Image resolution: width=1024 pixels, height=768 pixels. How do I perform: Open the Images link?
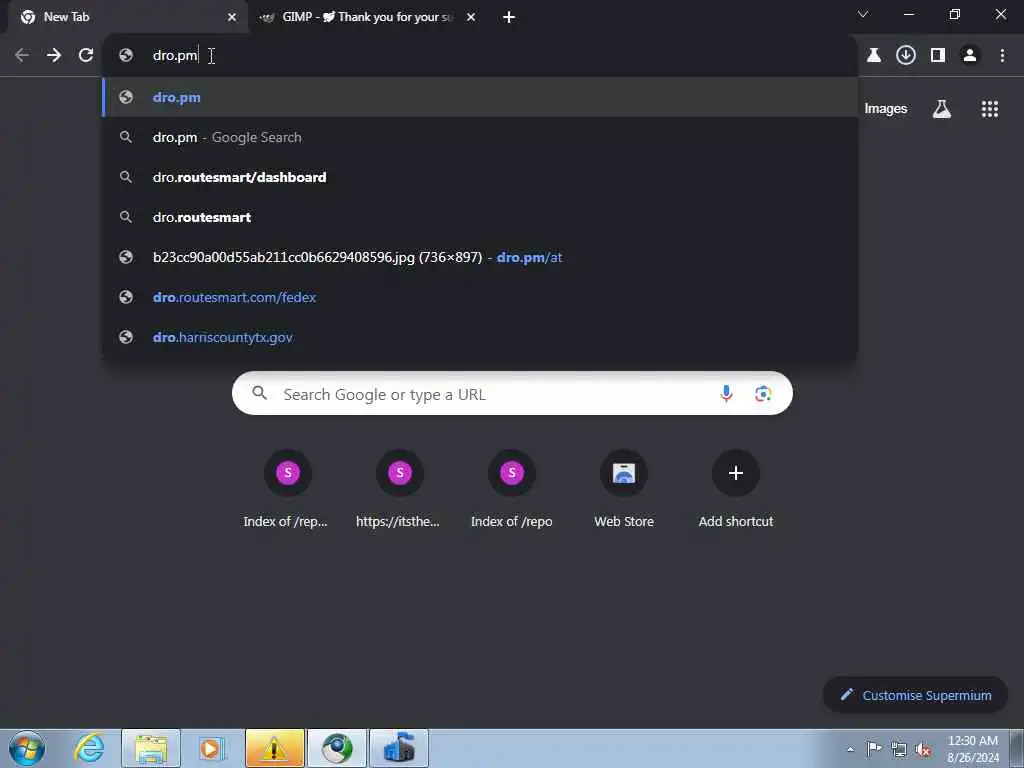pyautogui.click(x=886, y=109)
